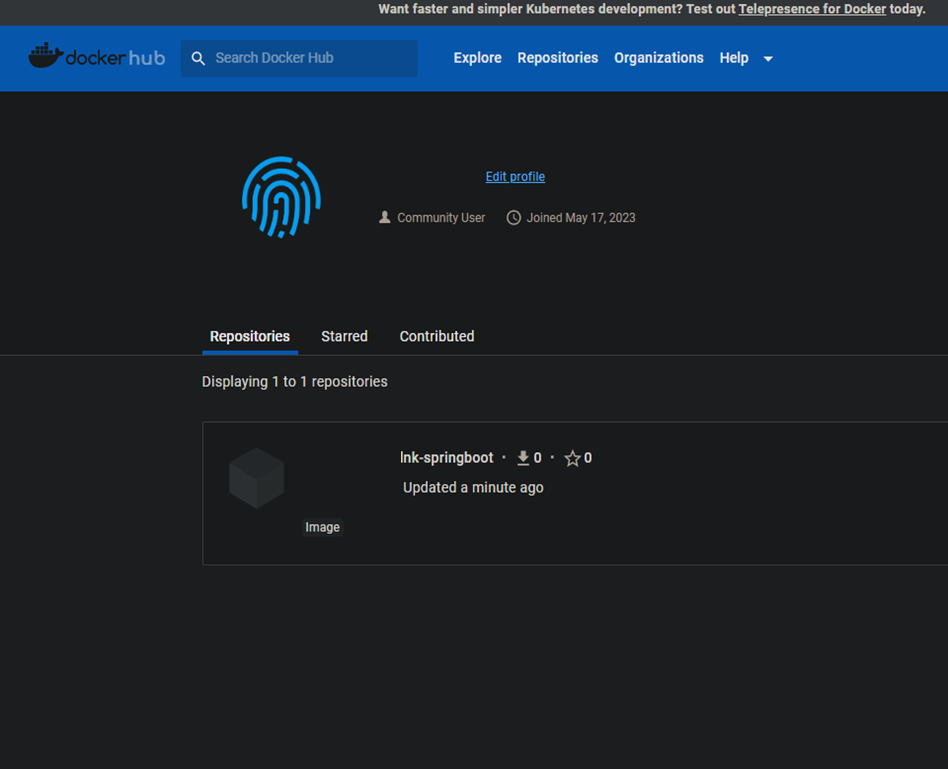Click the Image badge on lnk-springboot
948x769 pixels.
322,527
